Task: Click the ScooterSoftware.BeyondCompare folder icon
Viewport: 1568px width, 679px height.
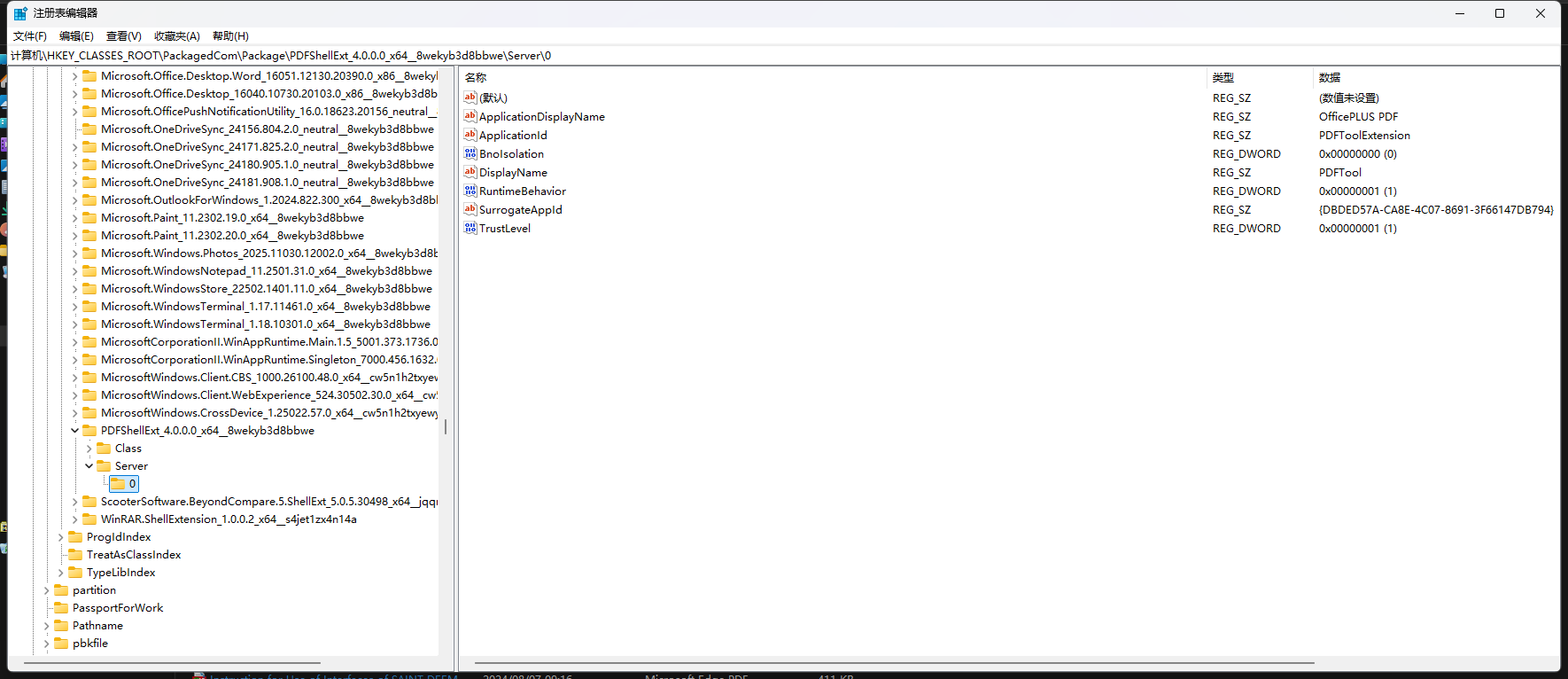Action: 89,501
